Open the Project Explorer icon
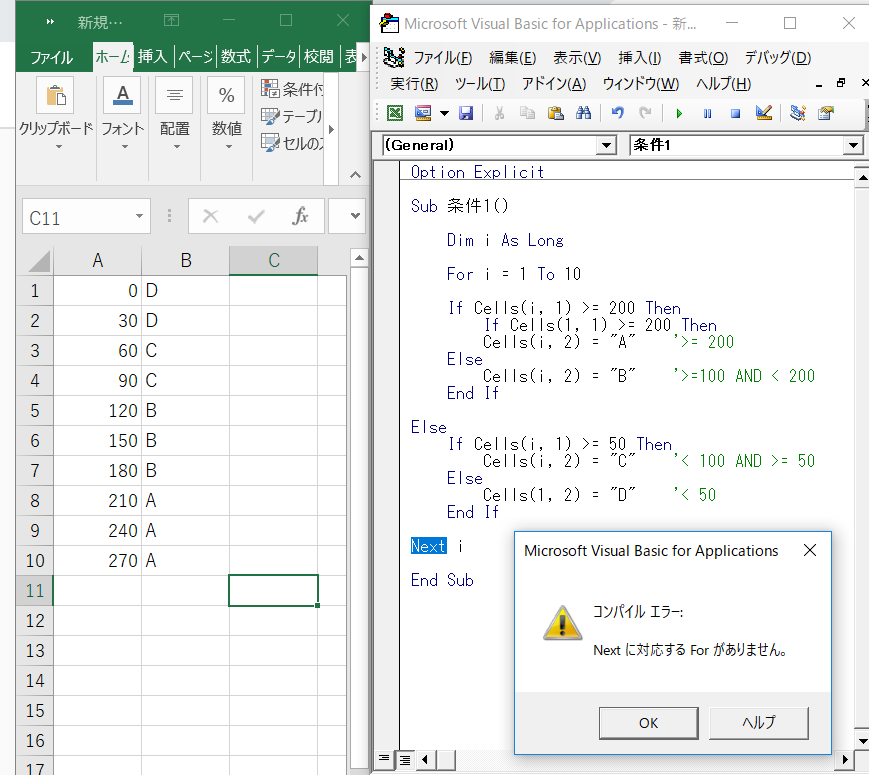The height and width of the screenshot is (775, 869). pos(798,113)
